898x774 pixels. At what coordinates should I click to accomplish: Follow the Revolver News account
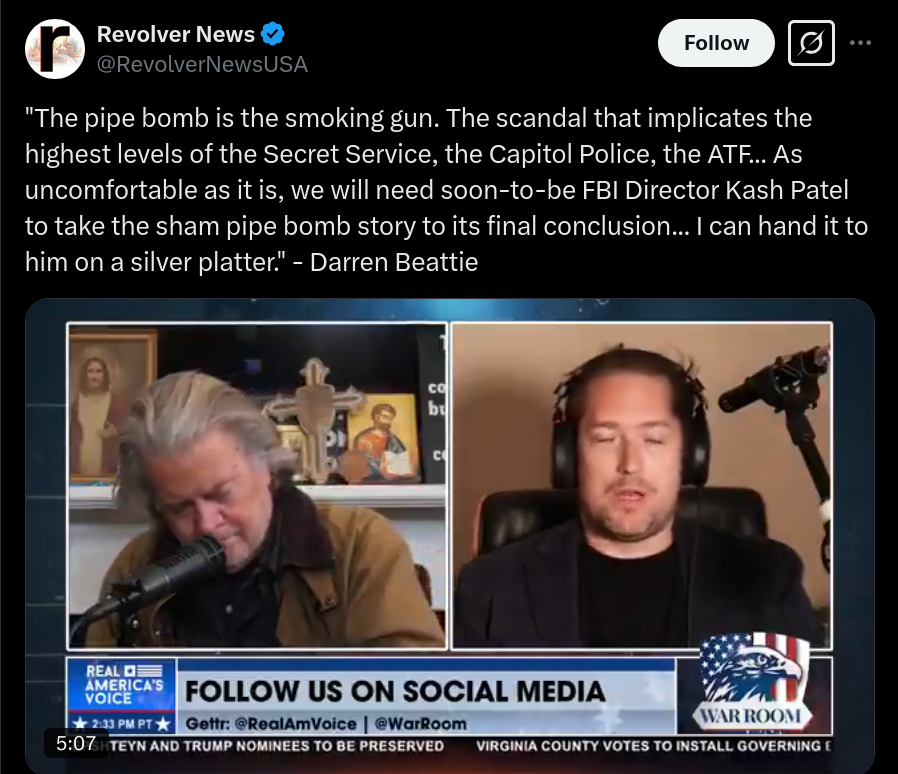pyautogui.click(x=716, y=43)
